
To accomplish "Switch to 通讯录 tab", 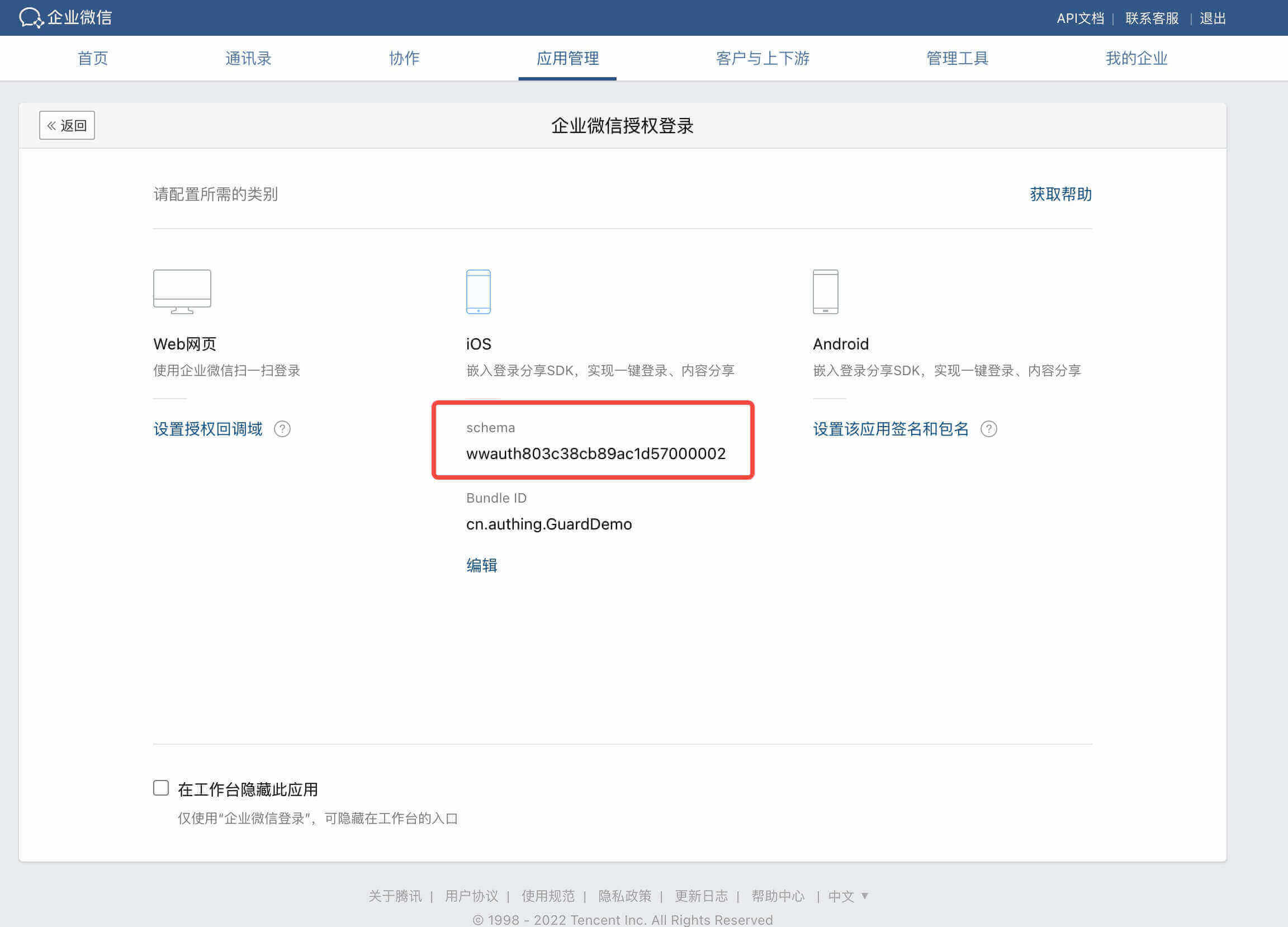I will [248, 58].
